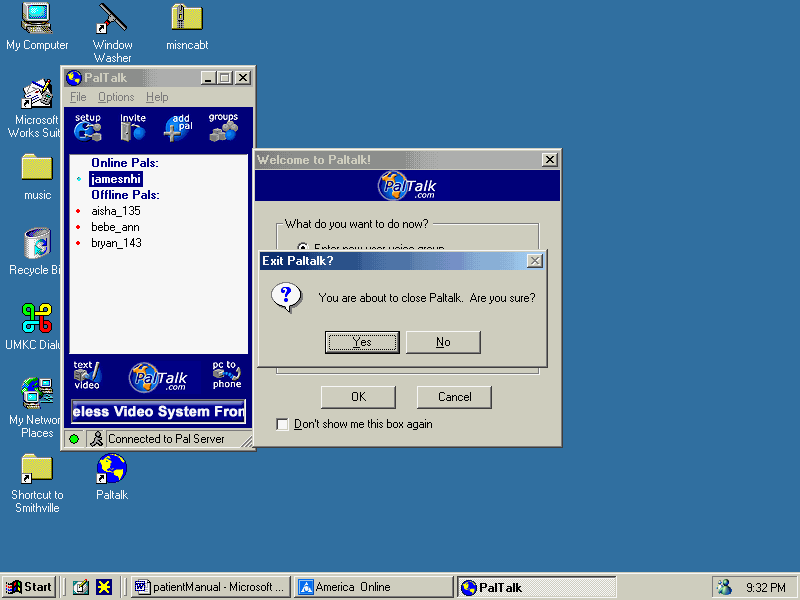
Task: Select the Window Washer desktop shortcut
Action: click(x=112, y=33)
